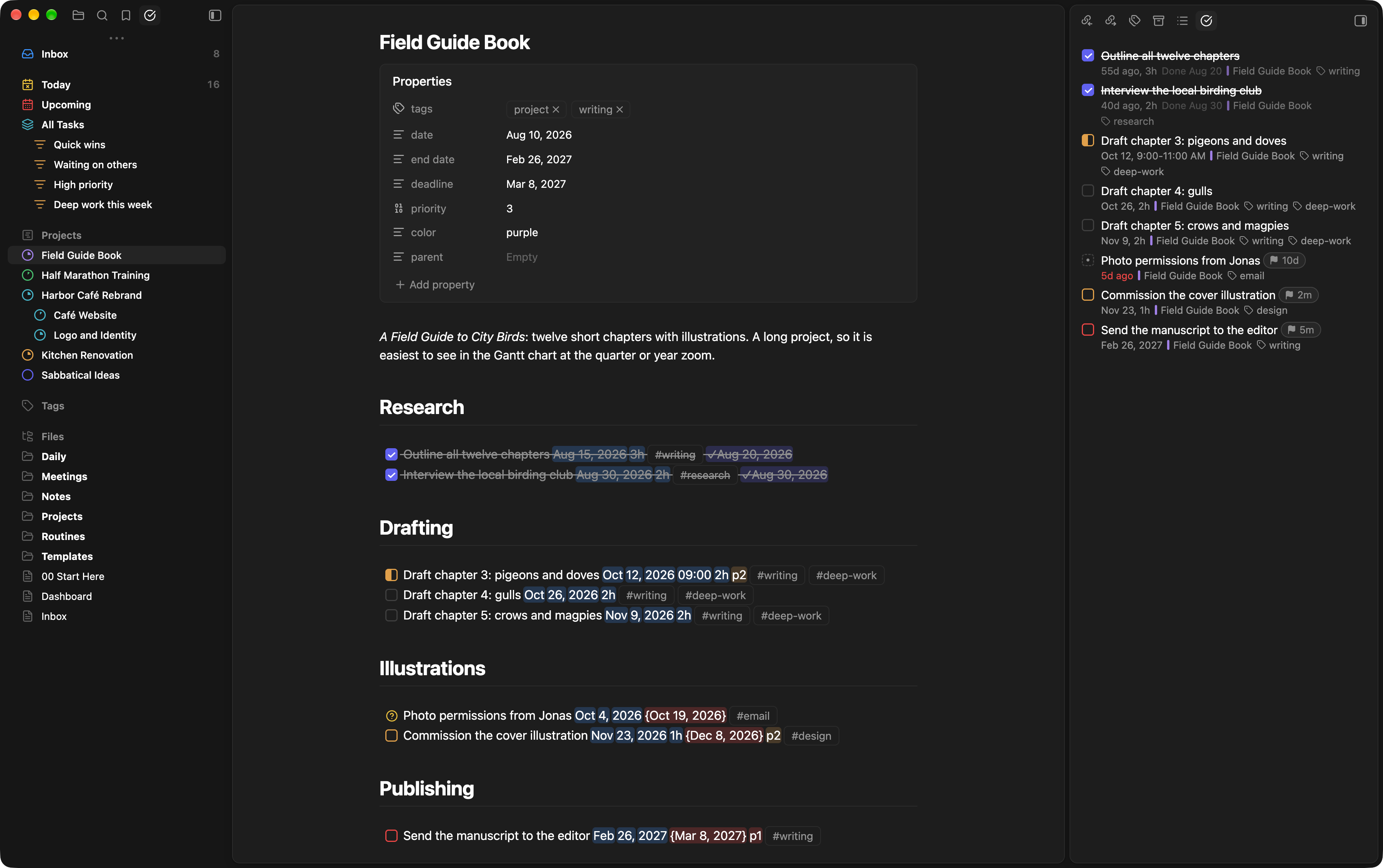The width and height of the screenshot is (1383, 868).
Task: Select the tasks checkmark tab in right panel
Action: pos(1207,21)
